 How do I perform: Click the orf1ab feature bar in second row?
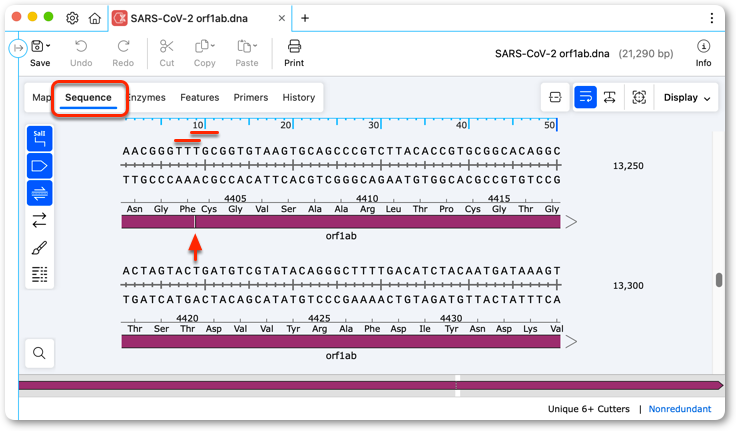341,341
